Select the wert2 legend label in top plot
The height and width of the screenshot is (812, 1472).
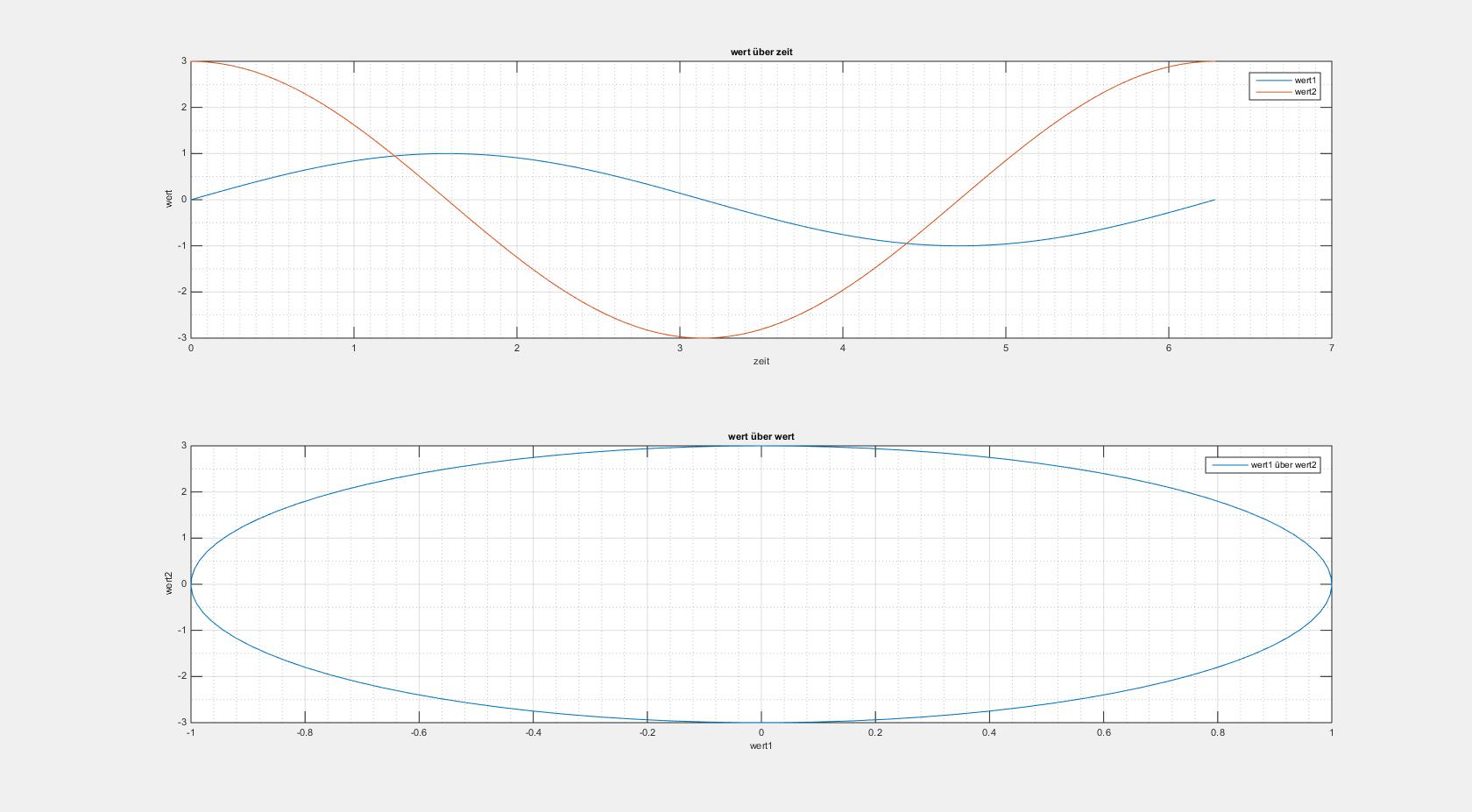tap(1305, 92)
